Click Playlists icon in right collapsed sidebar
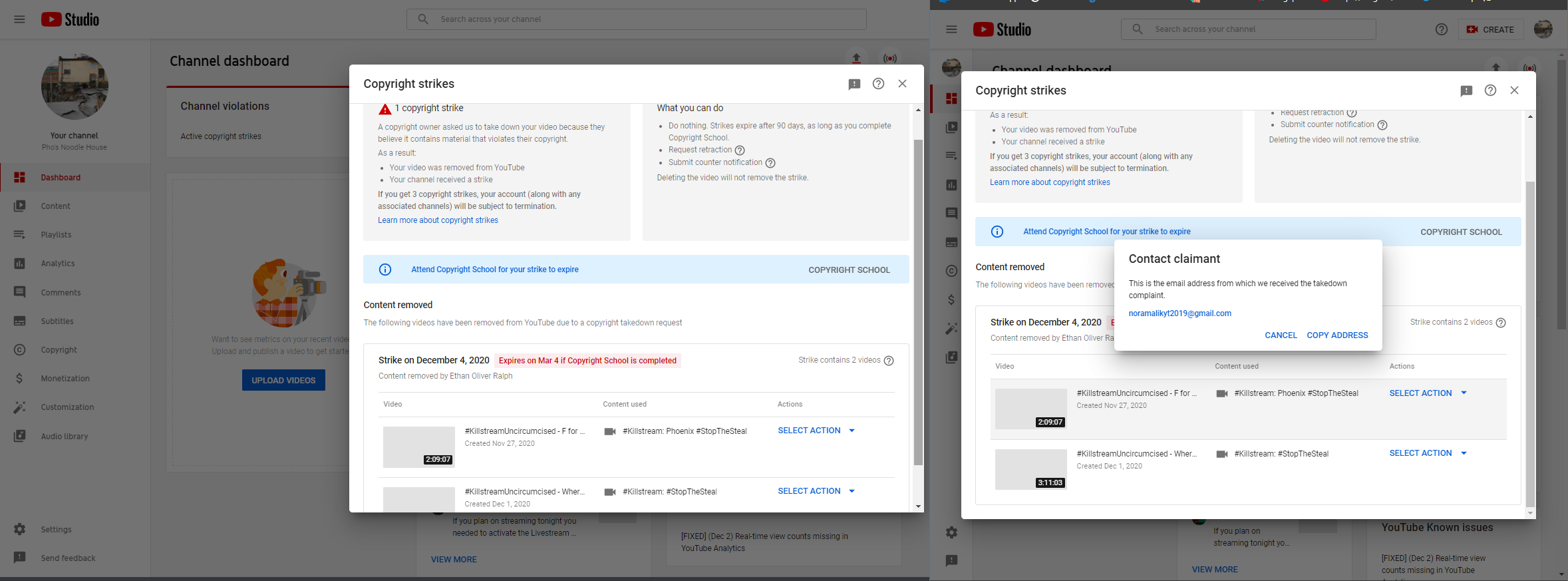This screenshot has width=1568, height=581. click(x=951, y=156)
